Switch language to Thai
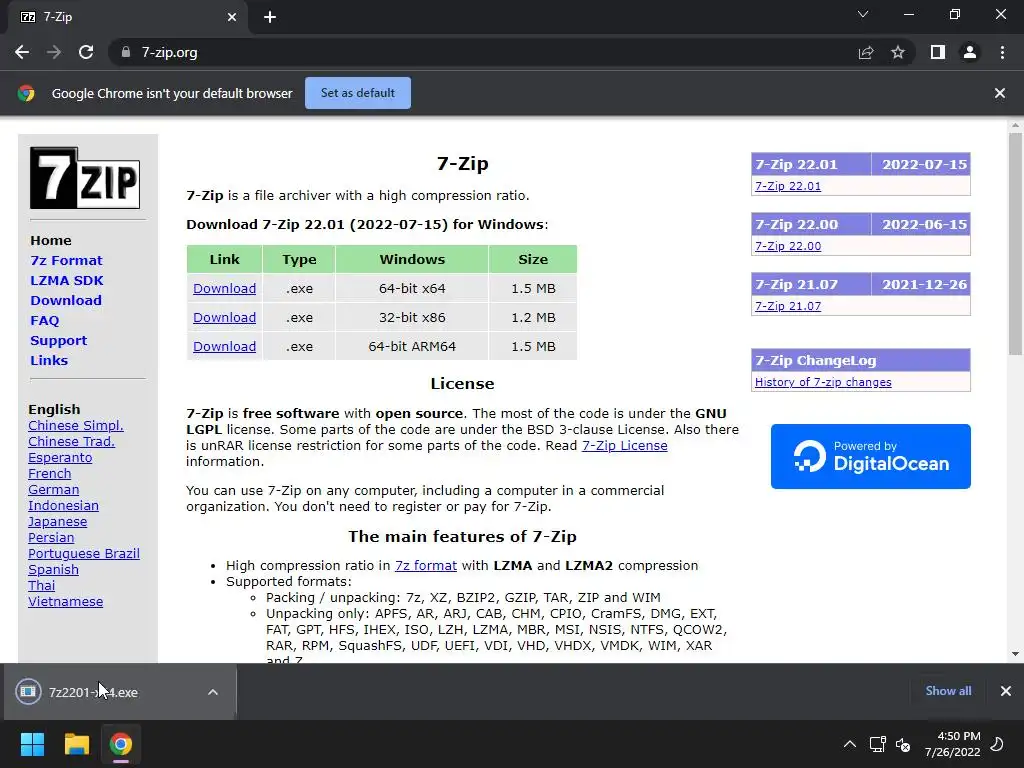 click(41, 586)
